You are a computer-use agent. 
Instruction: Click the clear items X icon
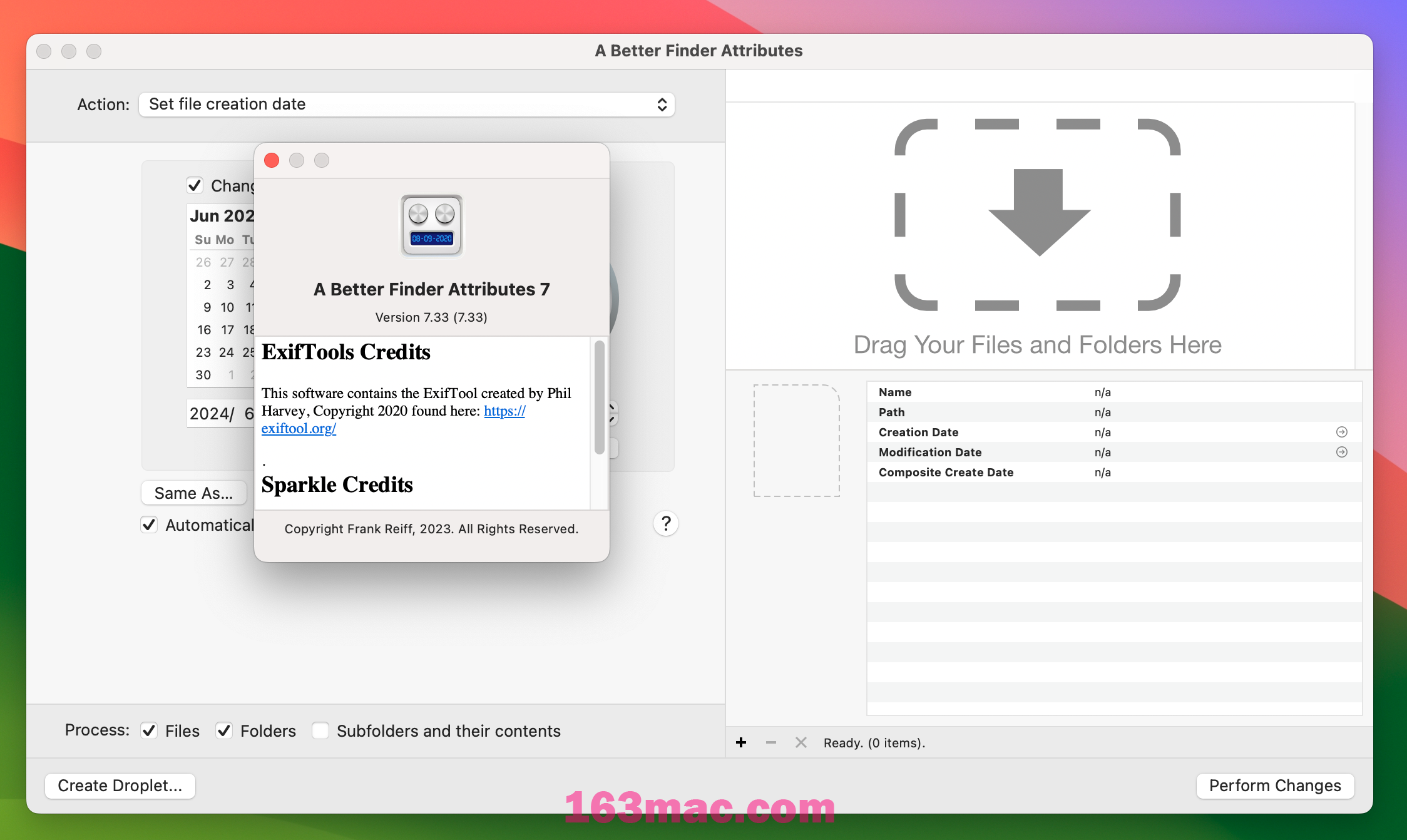(800, 743)
